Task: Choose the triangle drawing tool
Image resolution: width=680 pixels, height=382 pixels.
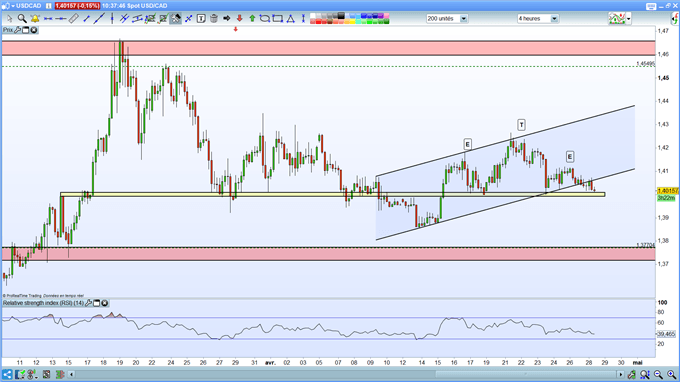Action: (x=291, y=18)
